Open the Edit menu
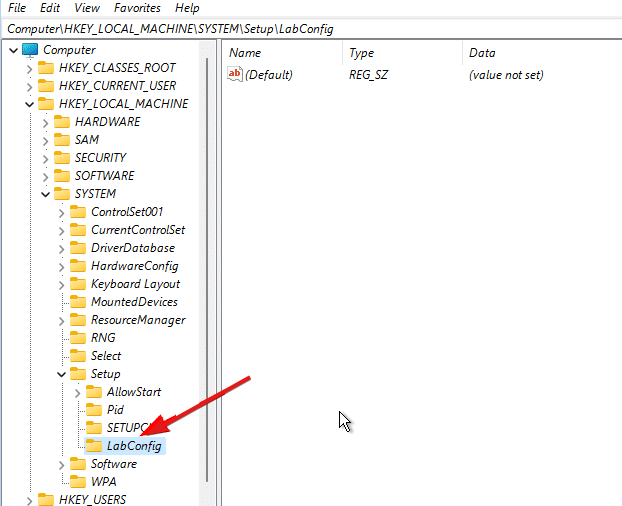This screenshot has width=622, height=506. pyautogui.click(x=50, y=8)
